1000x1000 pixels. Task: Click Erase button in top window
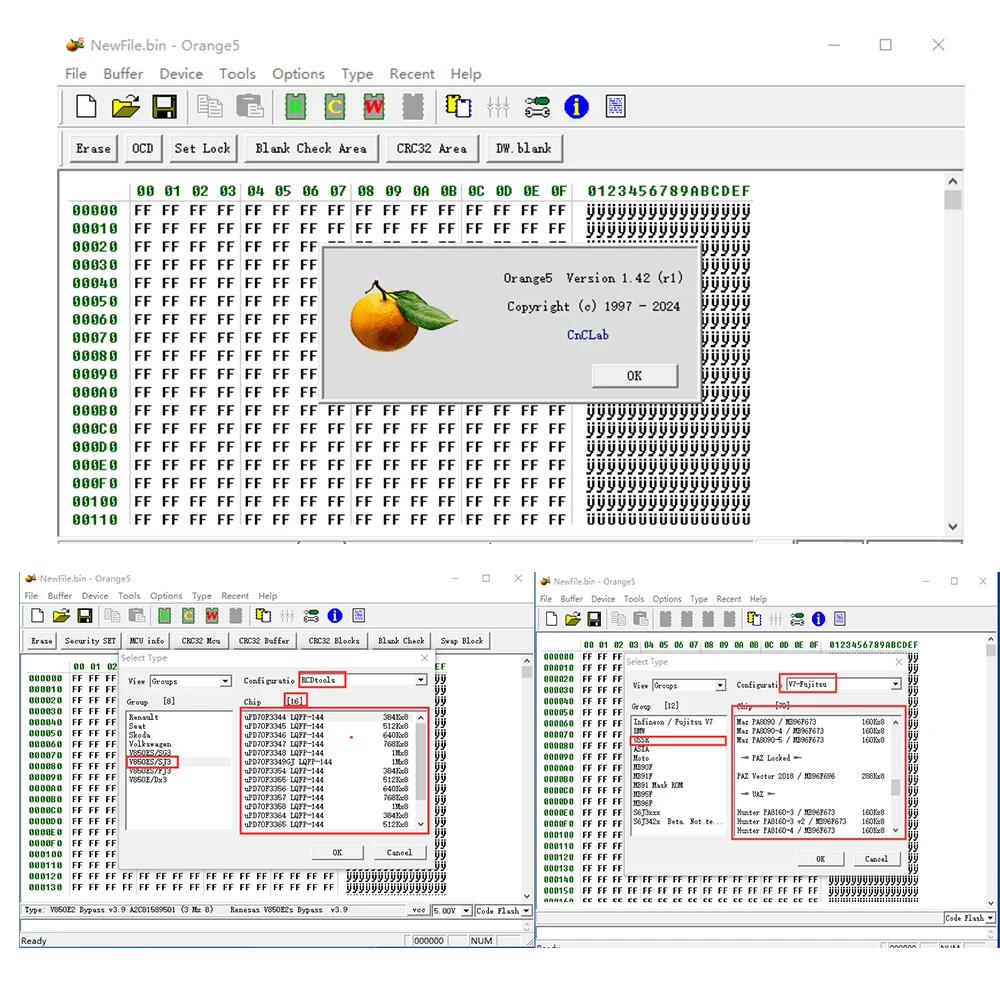93,149
